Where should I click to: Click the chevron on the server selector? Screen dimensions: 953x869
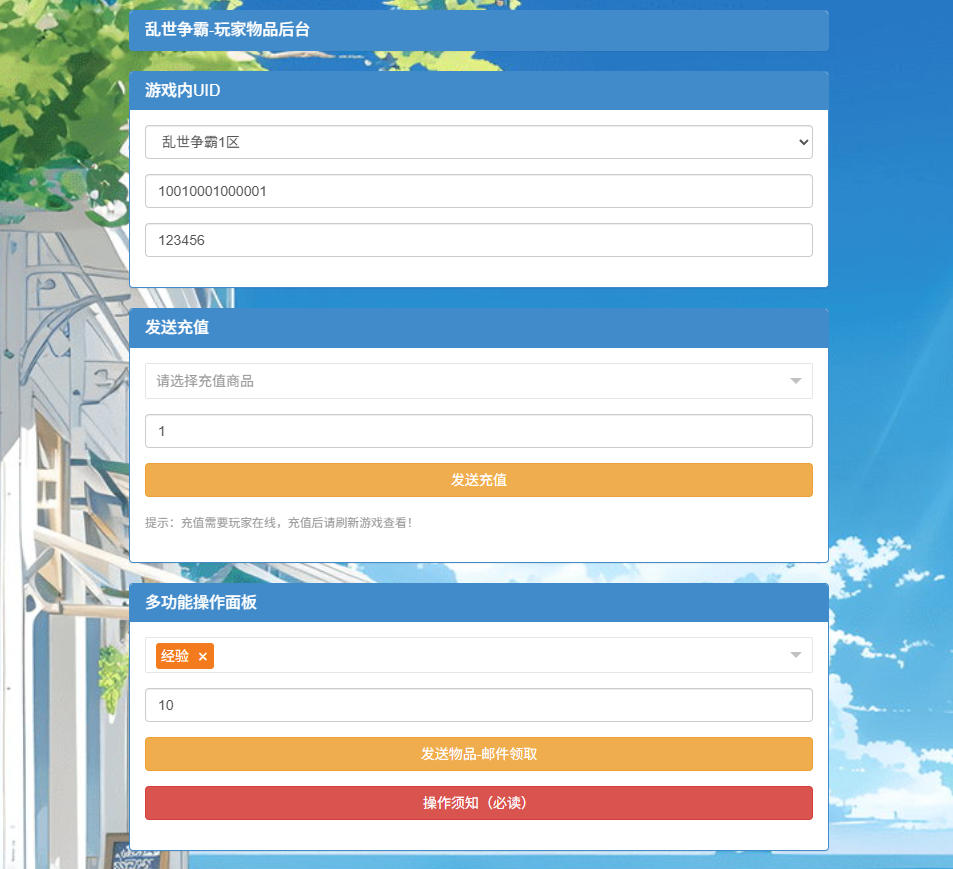click(803, 142)
